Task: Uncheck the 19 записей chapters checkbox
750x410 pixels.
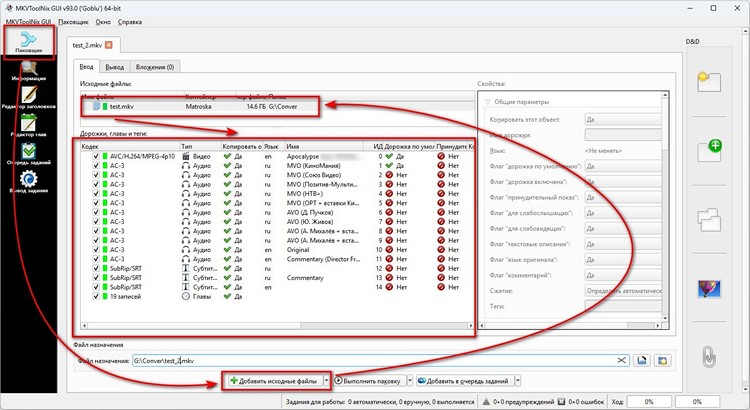Action: pos(96,296)
